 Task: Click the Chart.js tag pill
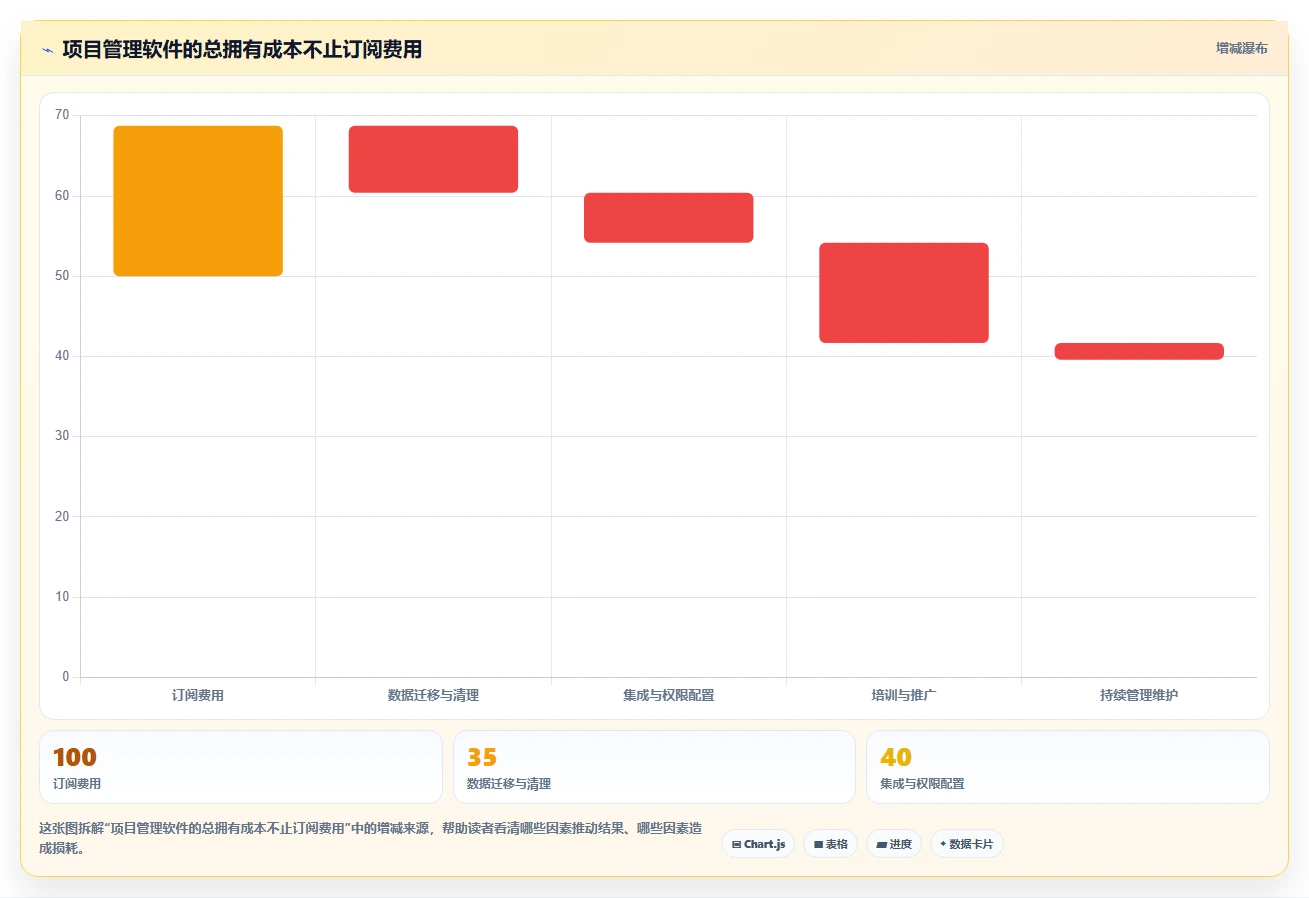[758, 844]
